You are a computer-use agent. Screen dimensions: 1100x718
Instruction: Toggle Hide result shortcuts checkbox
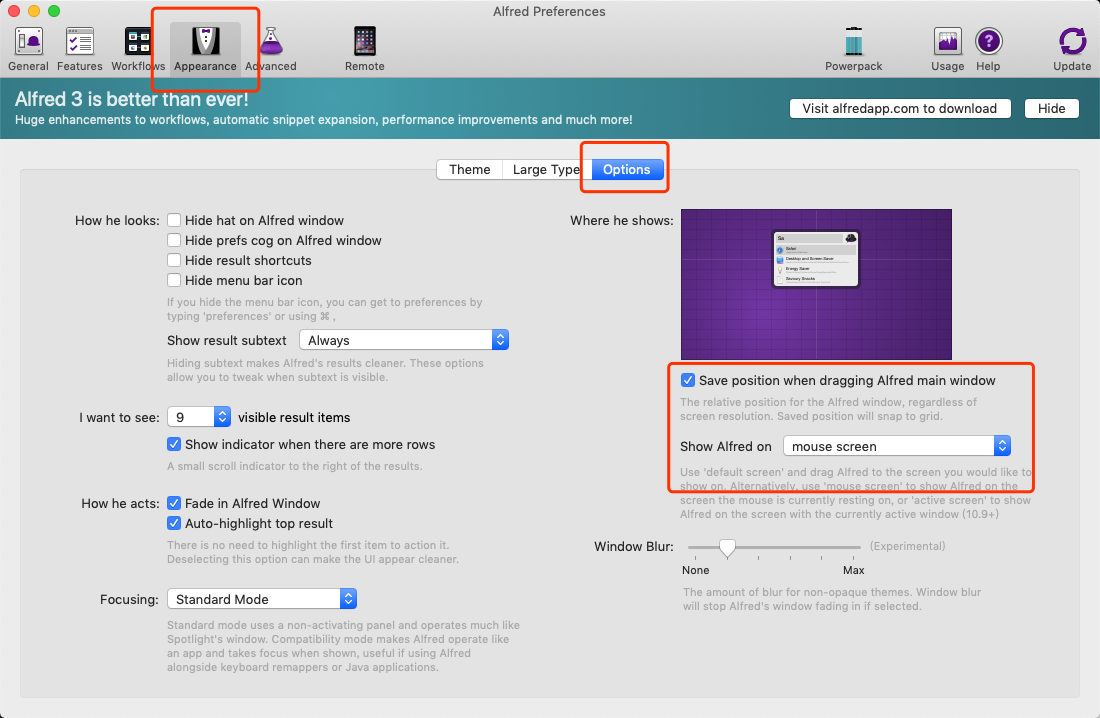tap(174, 260)
